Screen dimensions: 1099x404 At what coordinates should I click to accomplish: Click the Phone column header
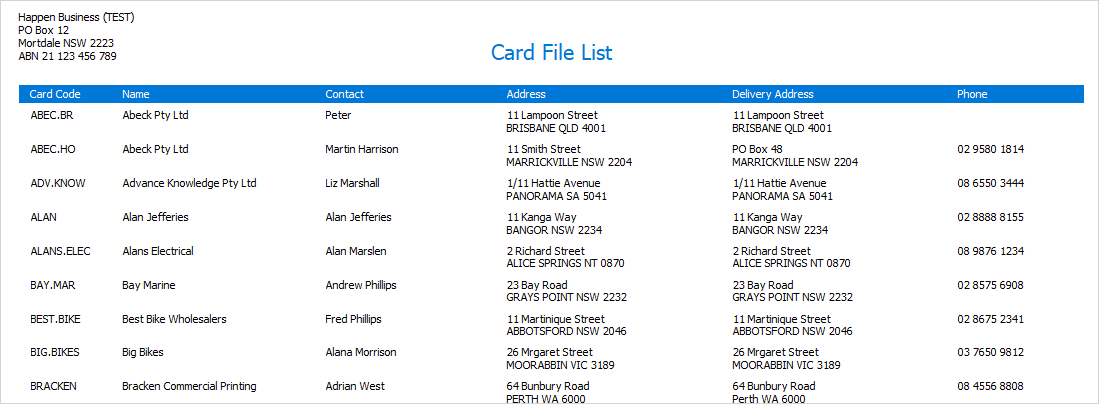pos(972,94)
